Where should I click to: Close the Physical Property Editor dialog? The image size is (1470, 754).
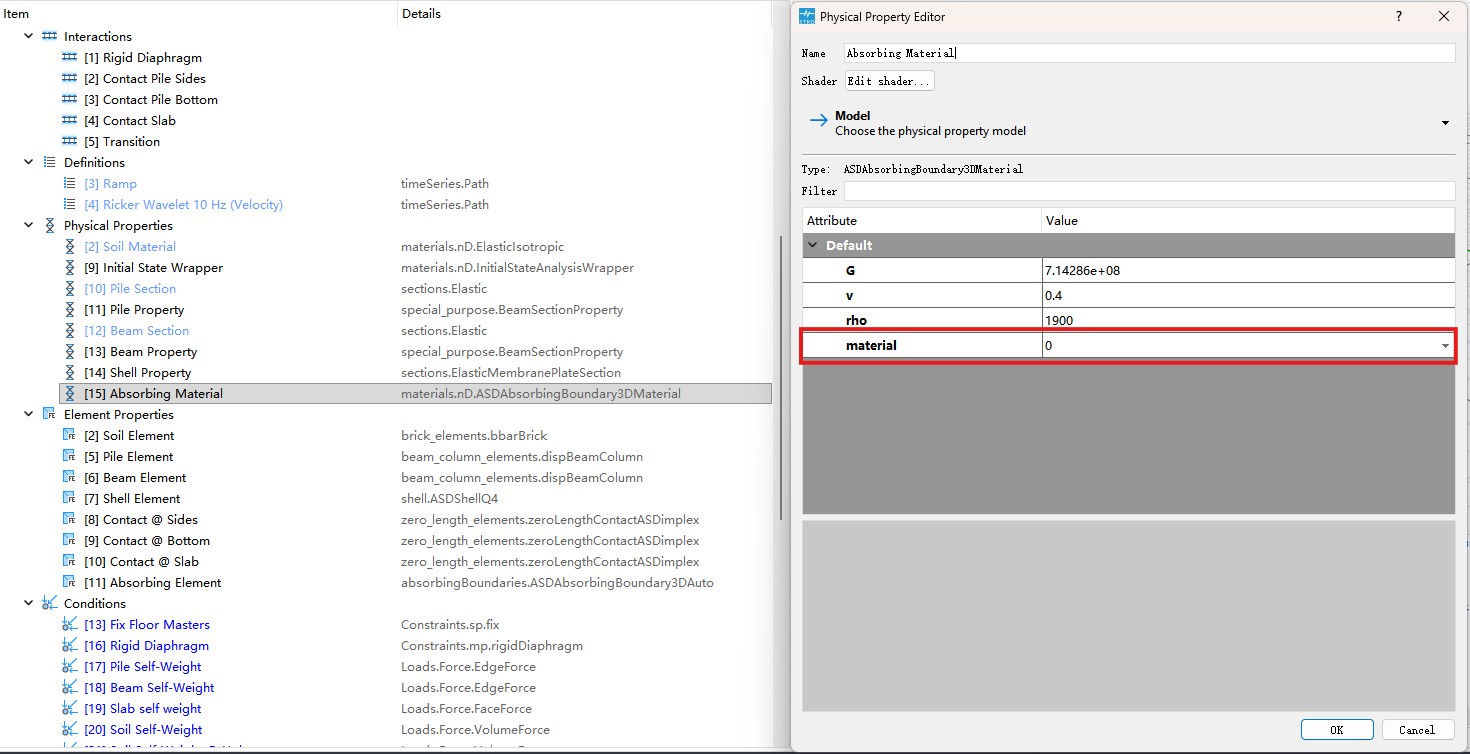point(1444,16)
